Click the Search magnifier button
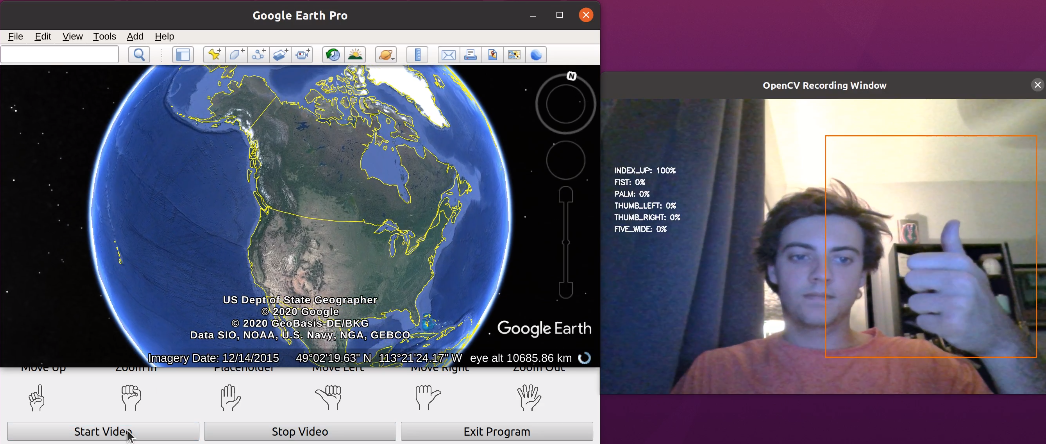The width and height of the screenshot is (1046, 444). click(x=139, y=55)
